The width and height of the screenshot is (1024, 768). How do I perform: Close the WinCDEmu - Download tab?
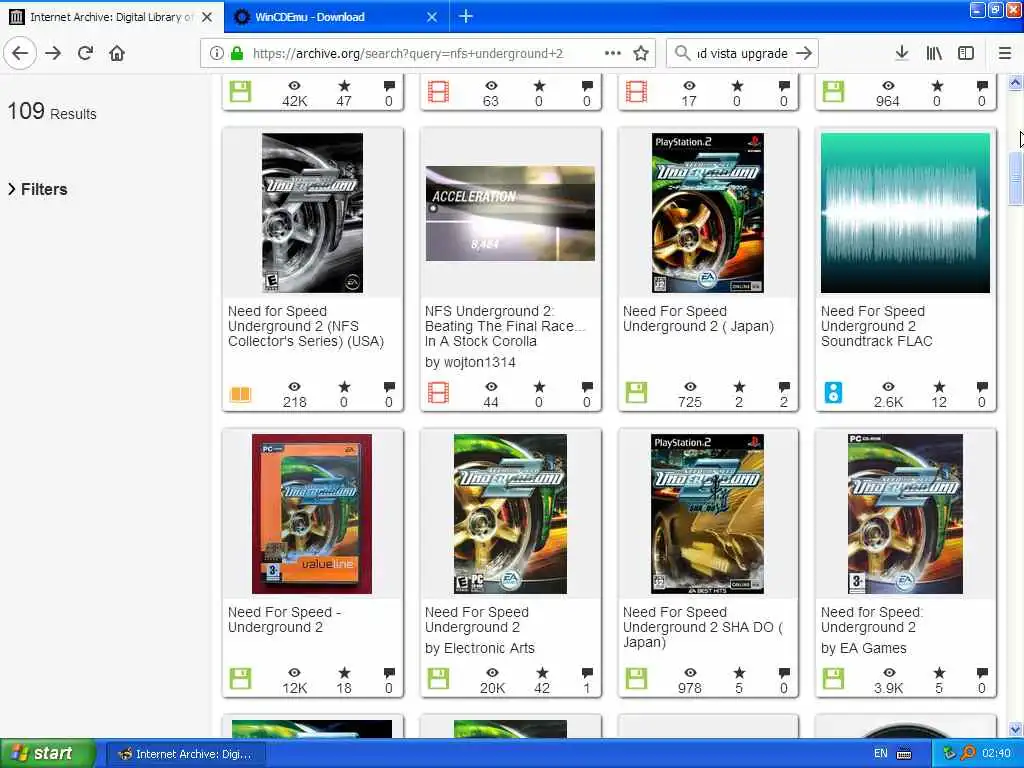coord(432,17)
